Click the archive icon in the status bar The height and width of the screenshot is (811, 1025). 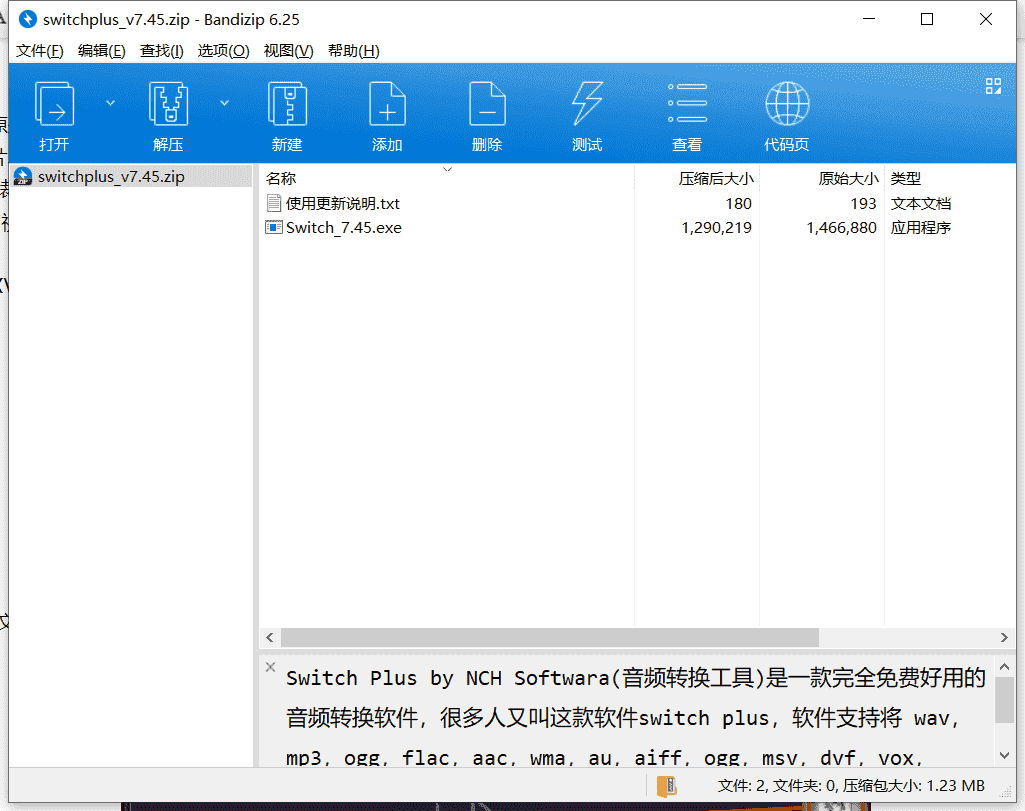pos(666,786)
